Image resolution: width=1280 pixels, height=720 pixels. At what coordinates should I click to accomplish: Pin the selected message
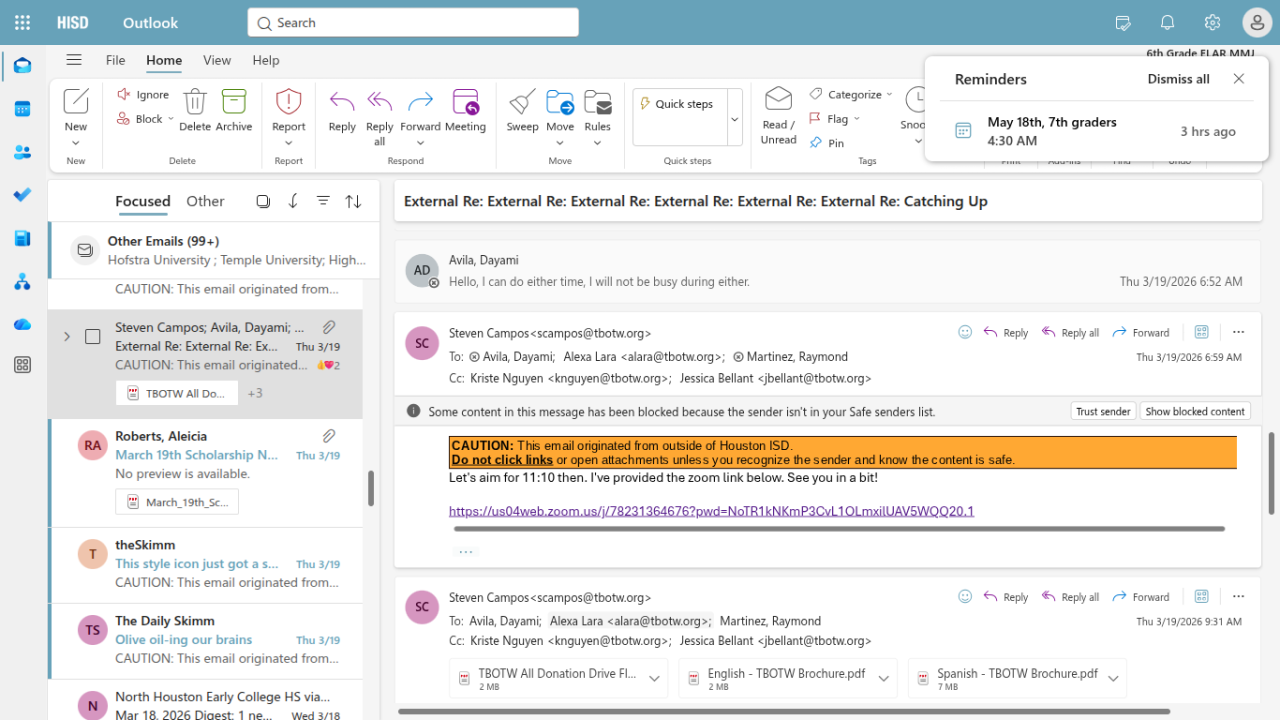827,143
